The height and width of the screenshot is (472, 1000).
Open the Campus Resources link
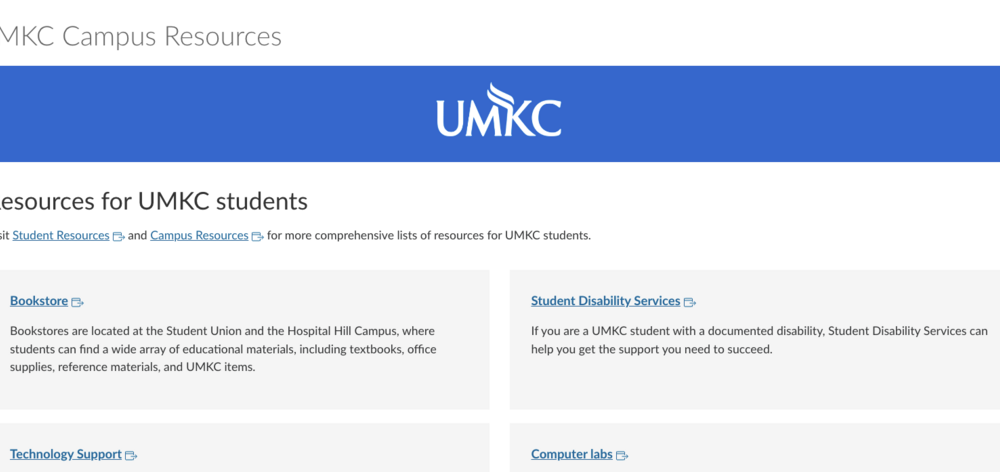[x=199, y=236]
